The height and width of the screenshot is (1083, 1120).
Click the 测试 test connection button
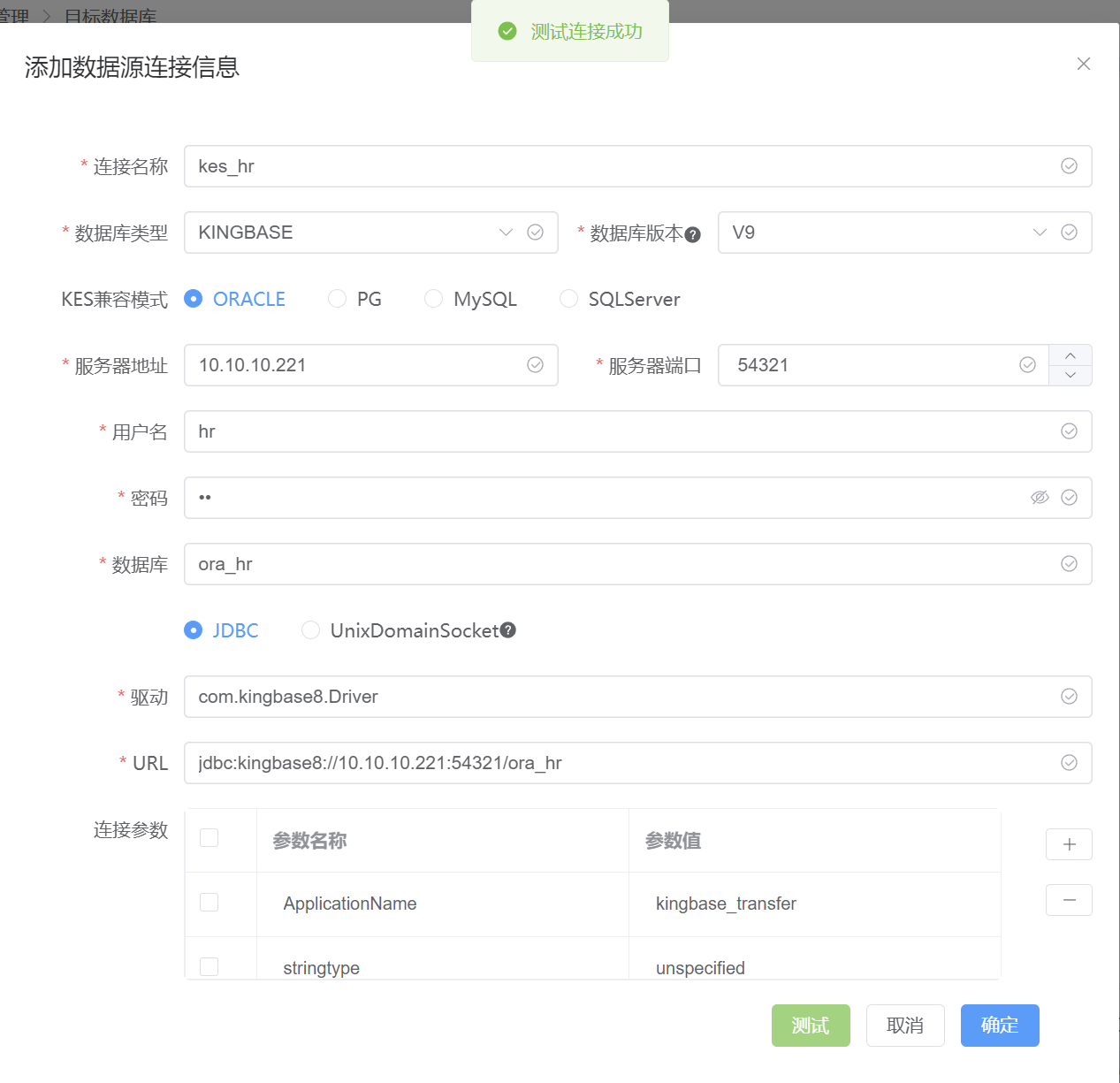pyautogui.click(x=811, y=1026)
